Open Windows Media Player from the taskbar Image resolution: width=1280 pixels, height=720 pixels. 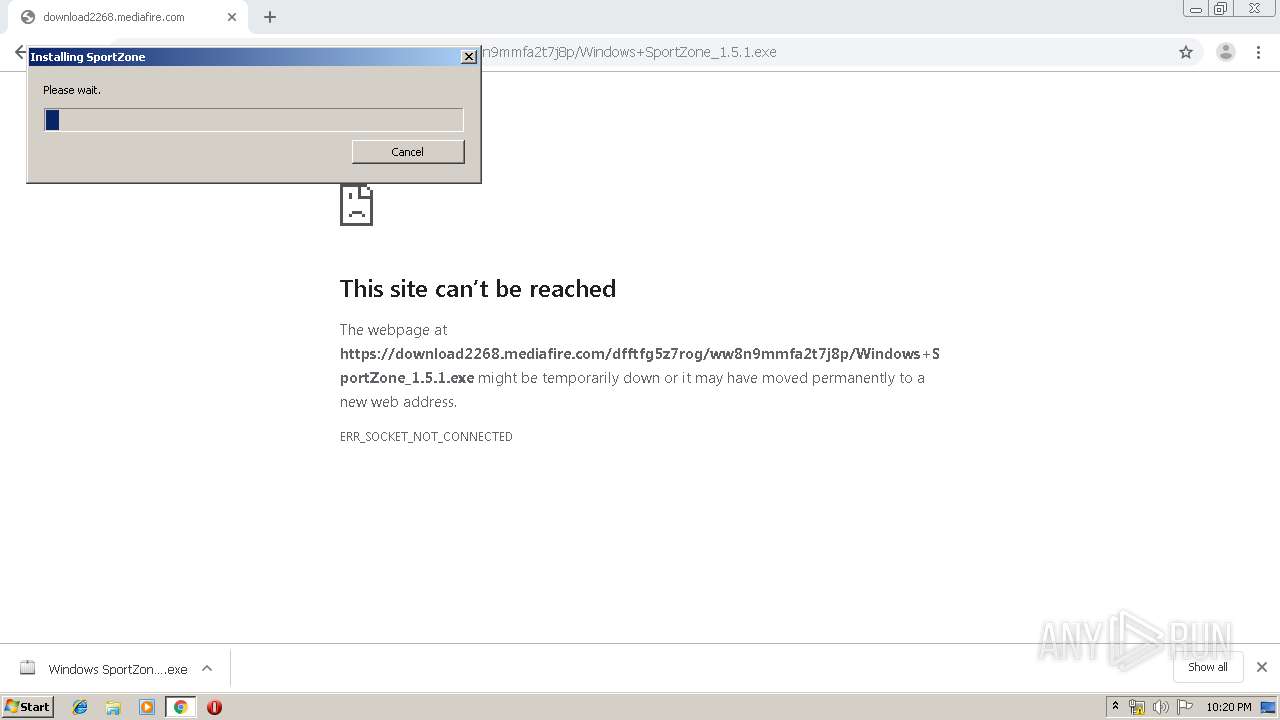coord(147,707)
